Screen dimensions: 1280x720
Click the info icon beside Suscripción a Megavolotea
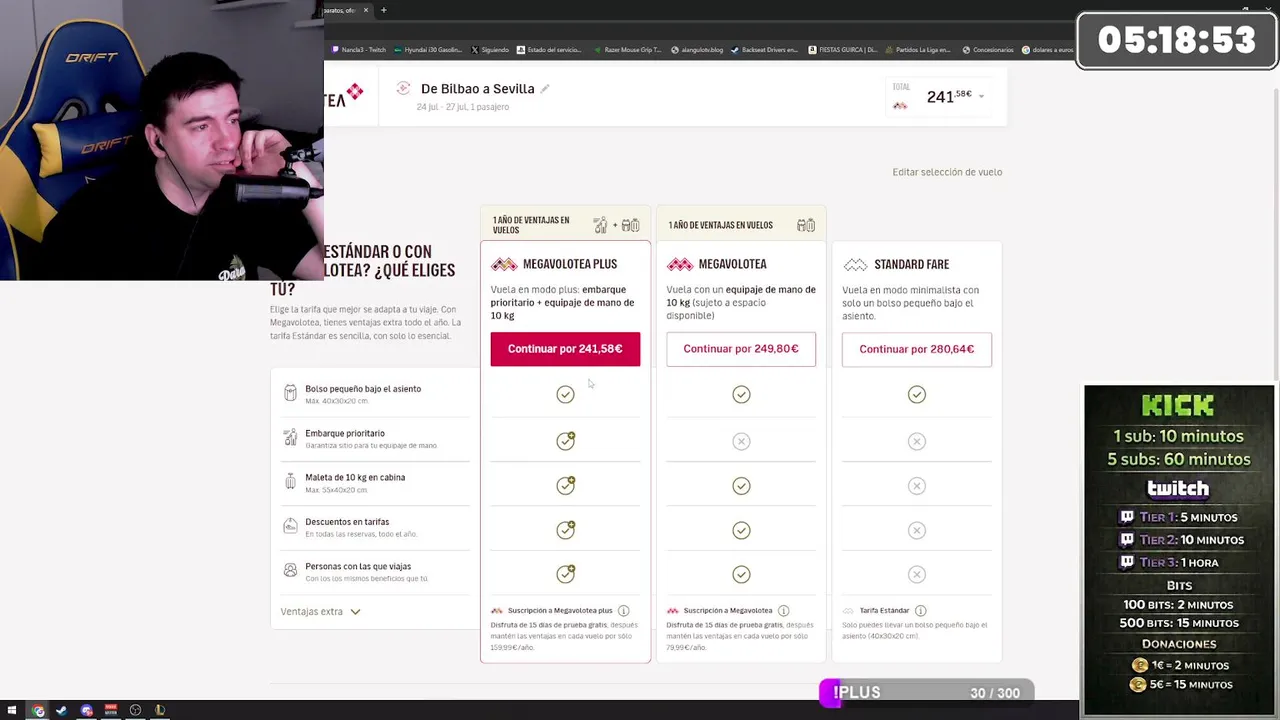pos(783,611)
